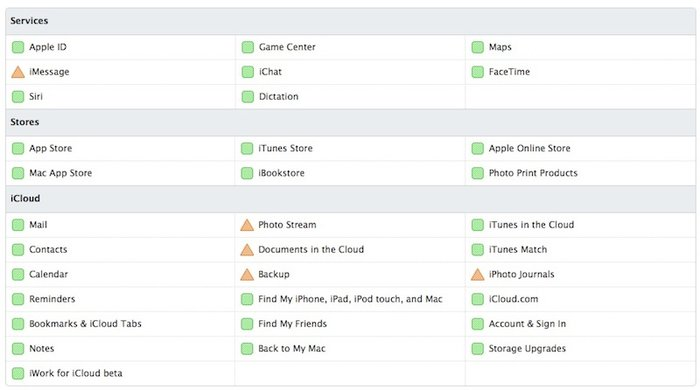Screen dimensions: 700x390
Task: Click the Stores section header
Action: click(350, 122)
